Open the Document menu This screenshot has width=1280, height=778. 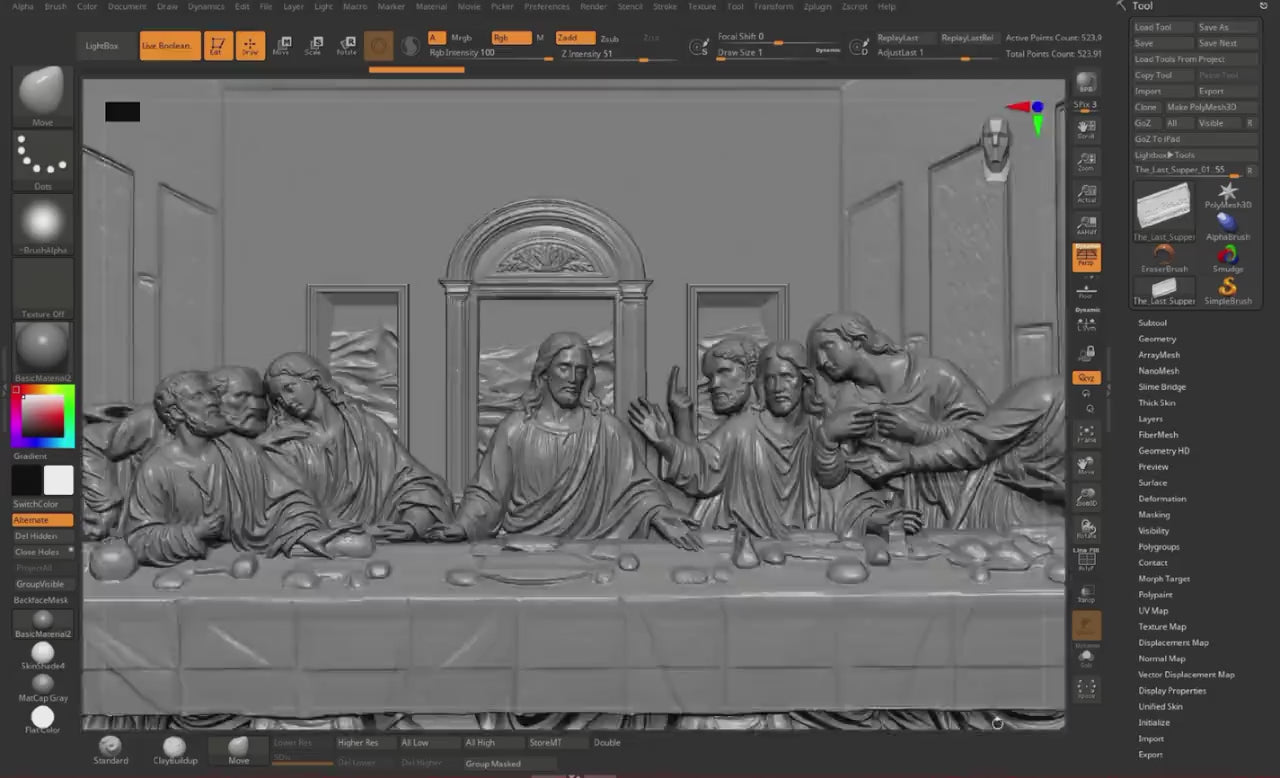tap(127, 6)
